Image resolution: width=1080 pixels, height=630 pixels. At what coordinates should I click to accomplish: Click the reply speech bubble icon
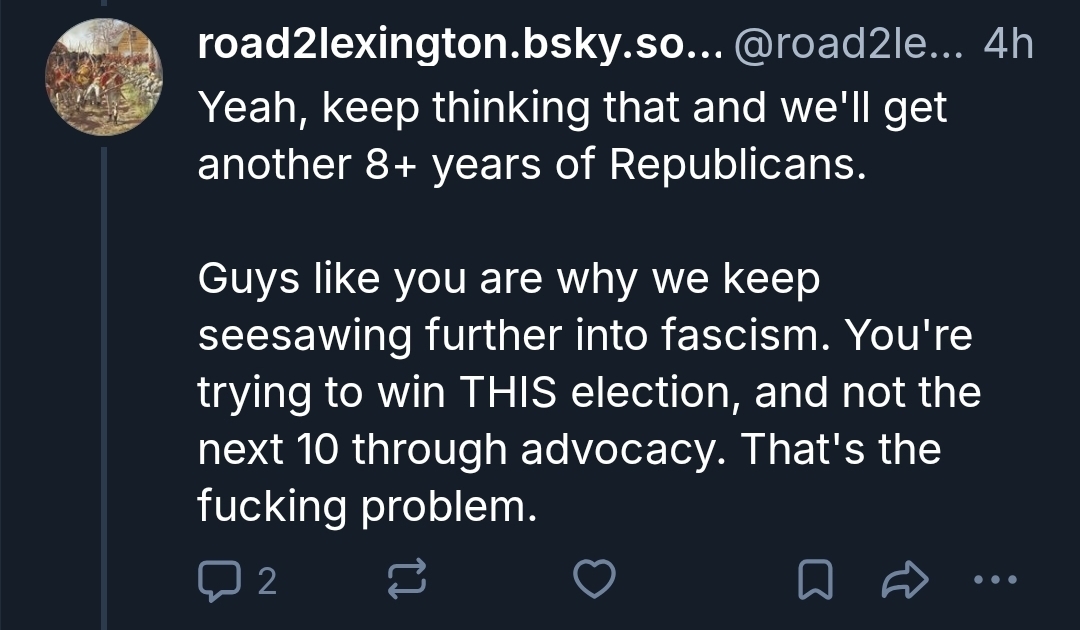click(216, 579)
